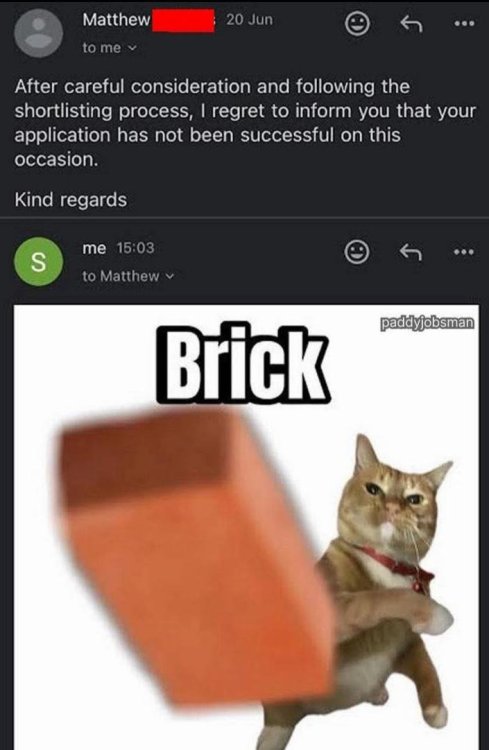489x750 pixels.
Task: Click the rejection message body paragraph
Action: [245, 123]
